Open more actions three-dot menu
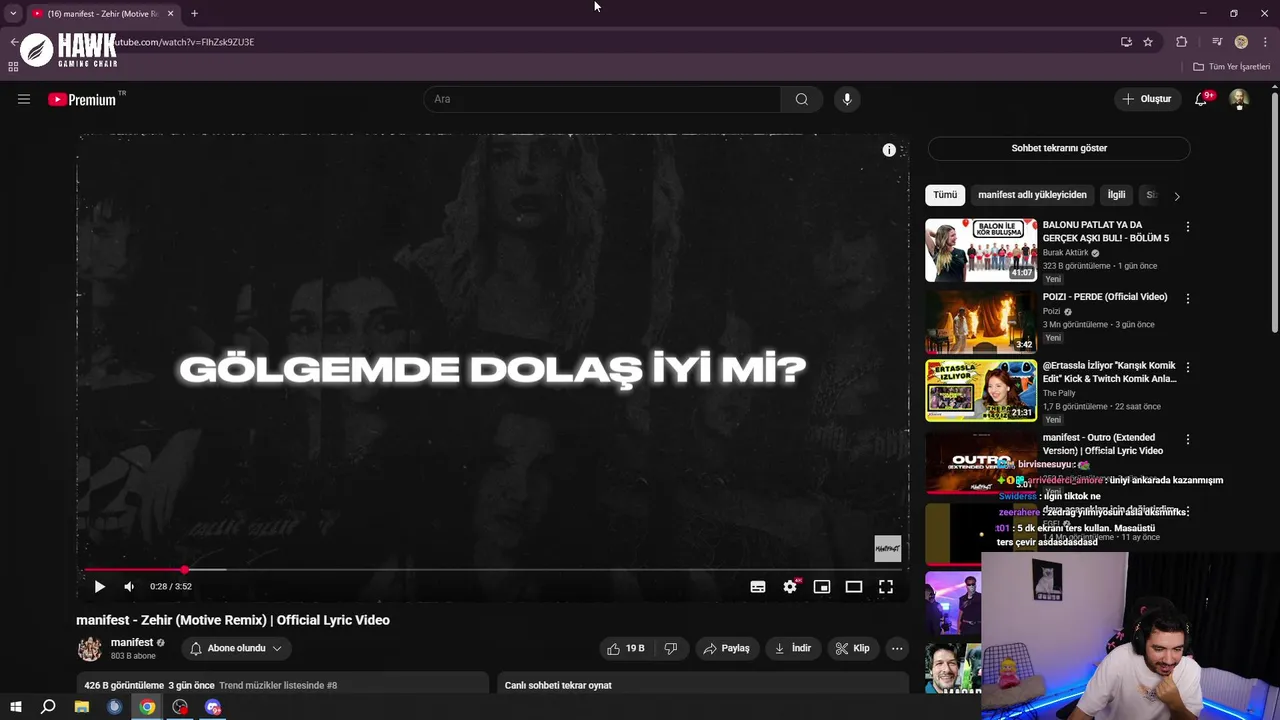The image size is (1280, 720). tap(897, 648)
